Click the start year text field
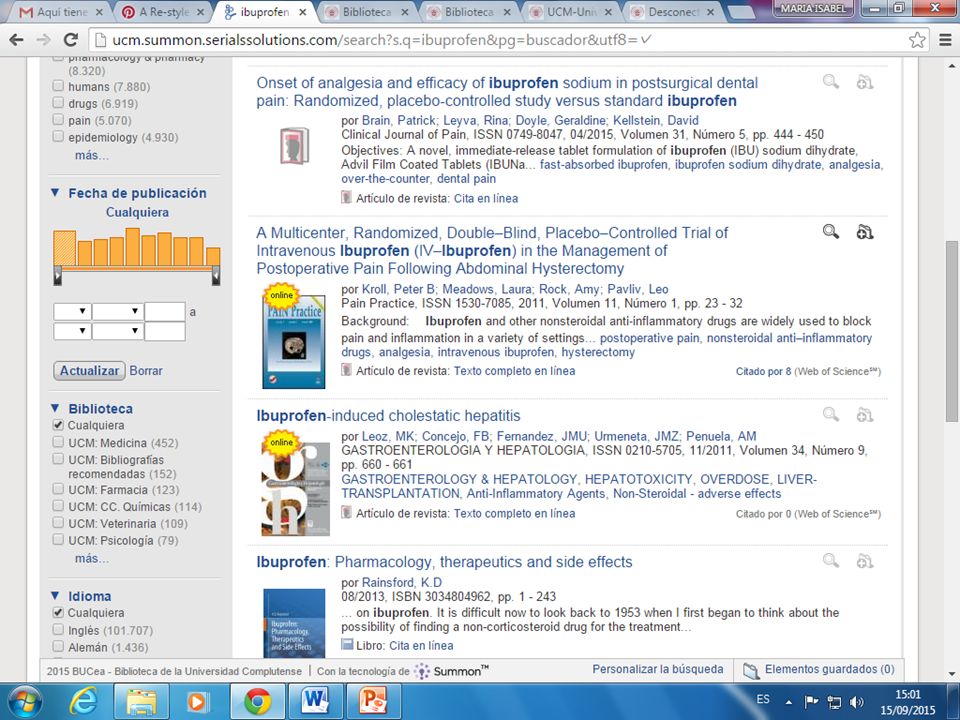Image resolution: width=960 pixels, height=720 pixels. pyautogui.click(x=165, y=312)
